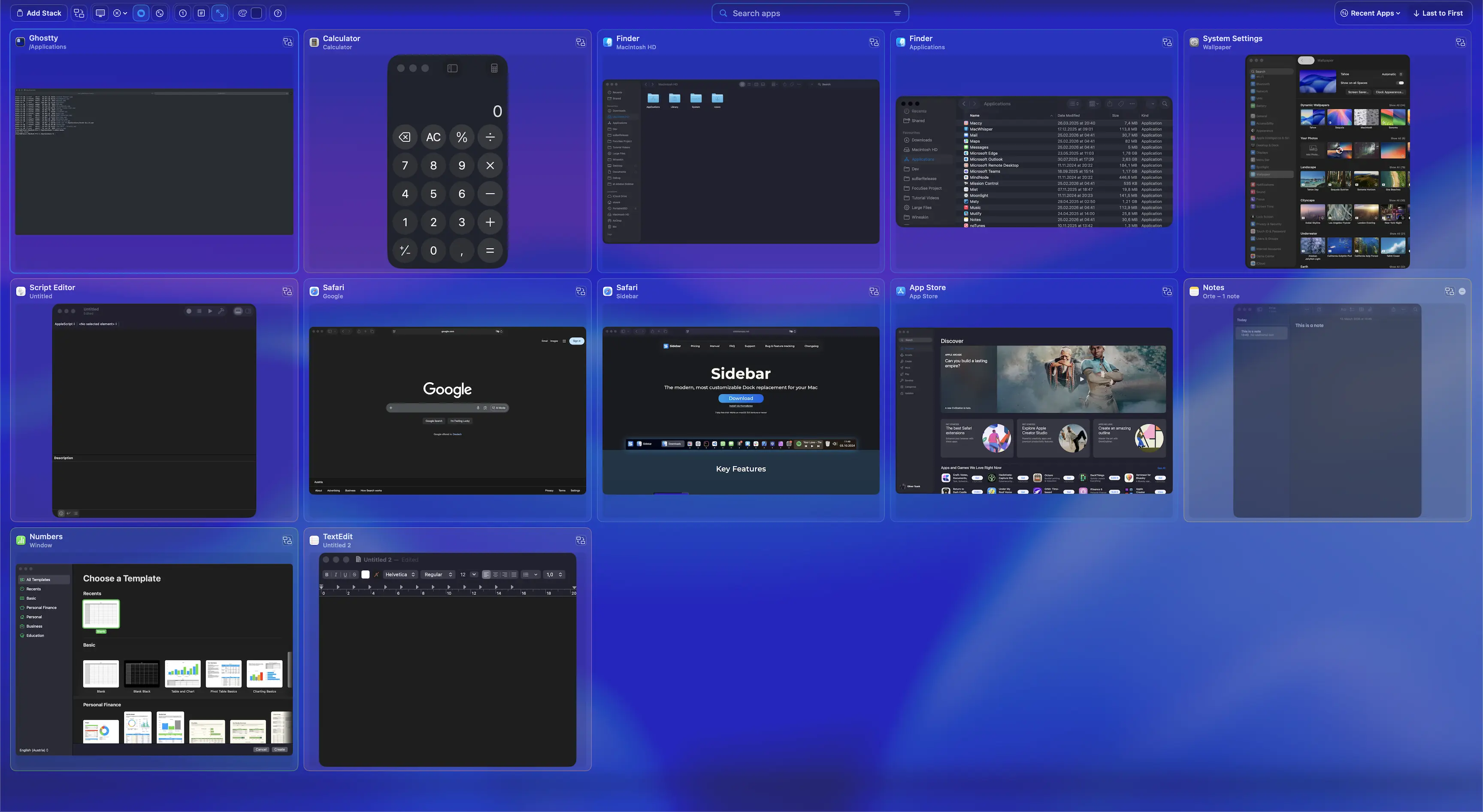Click inside the Search apps field
The height and width of the screenshot is (812, 1483).
(x=806, y=13)
